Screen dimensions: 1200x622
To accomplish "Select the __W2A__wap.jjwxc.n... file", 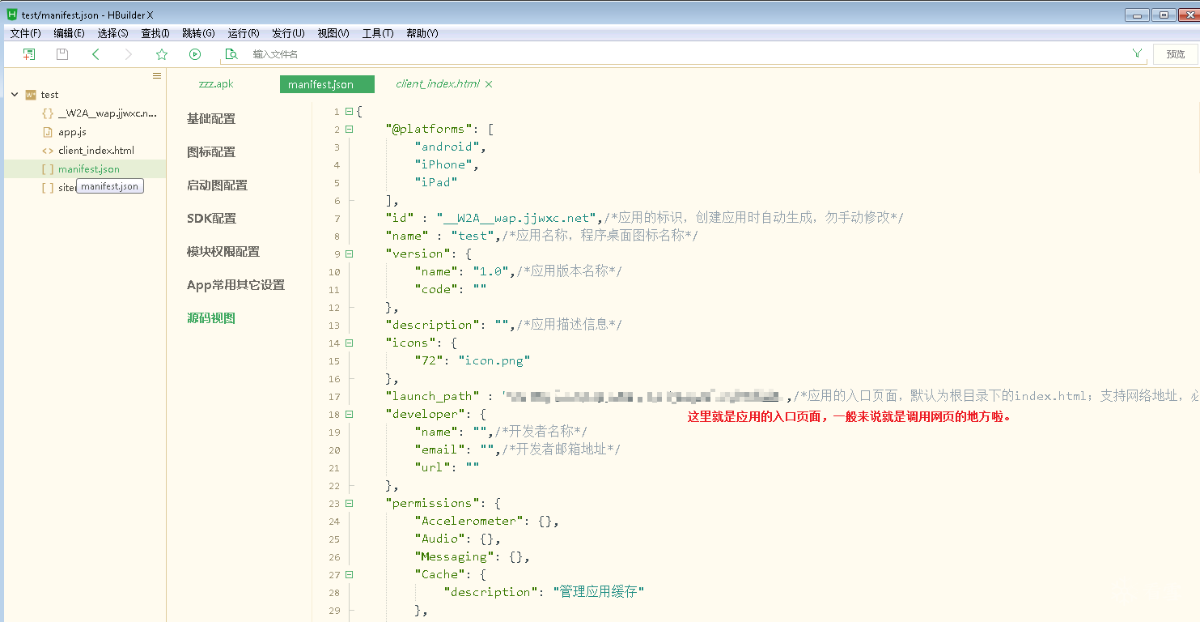I will pyautogui.click(x=107, y=113).
